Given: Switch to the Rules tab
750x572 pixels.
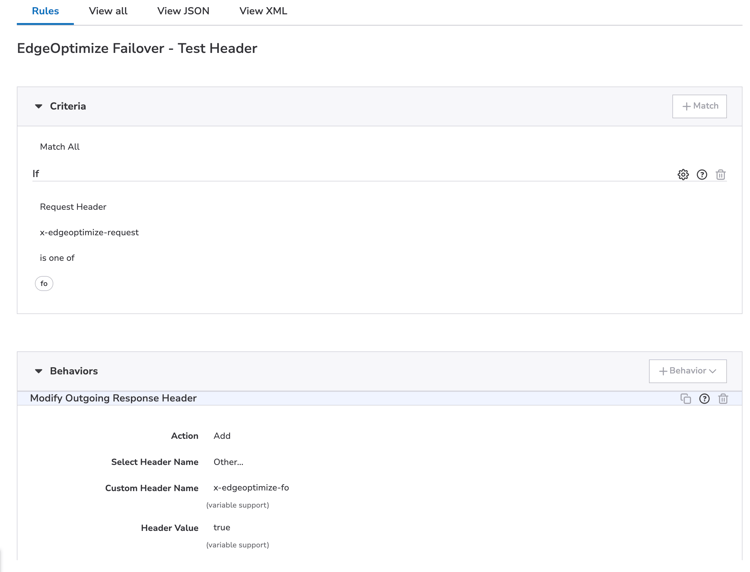Looking at the screenshot, I should coord(45,11).
